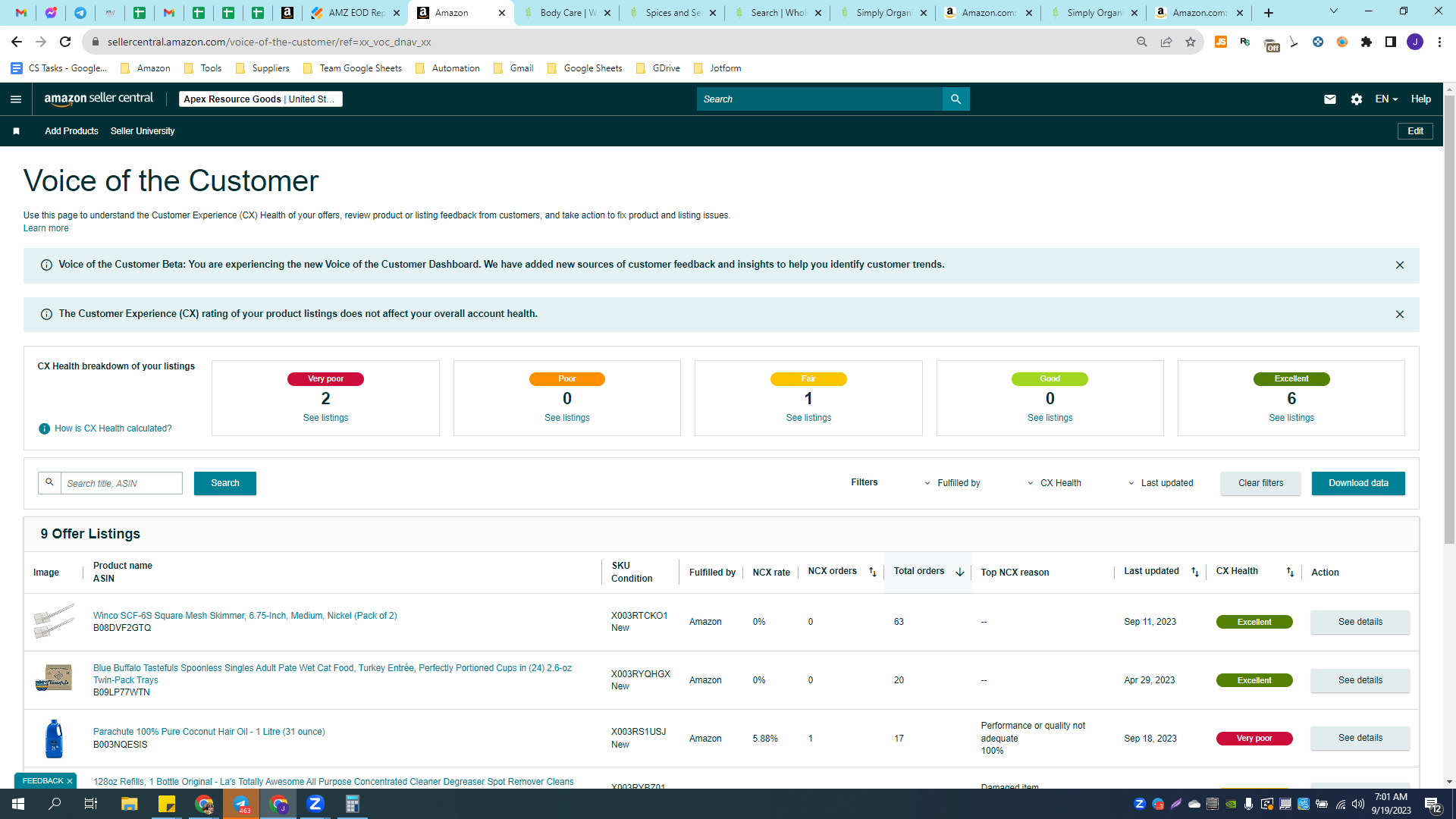The image size is (1456, 819).
Task: Open the Calculator app in the taskbar
Action: tap(353, 804)
